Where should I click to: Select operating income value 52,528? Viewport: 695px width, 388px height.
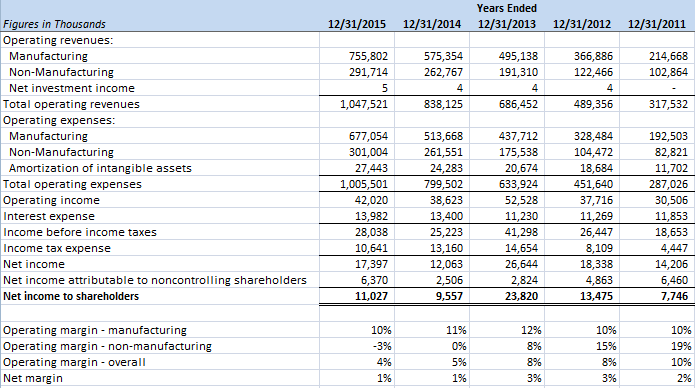[521, 200]
